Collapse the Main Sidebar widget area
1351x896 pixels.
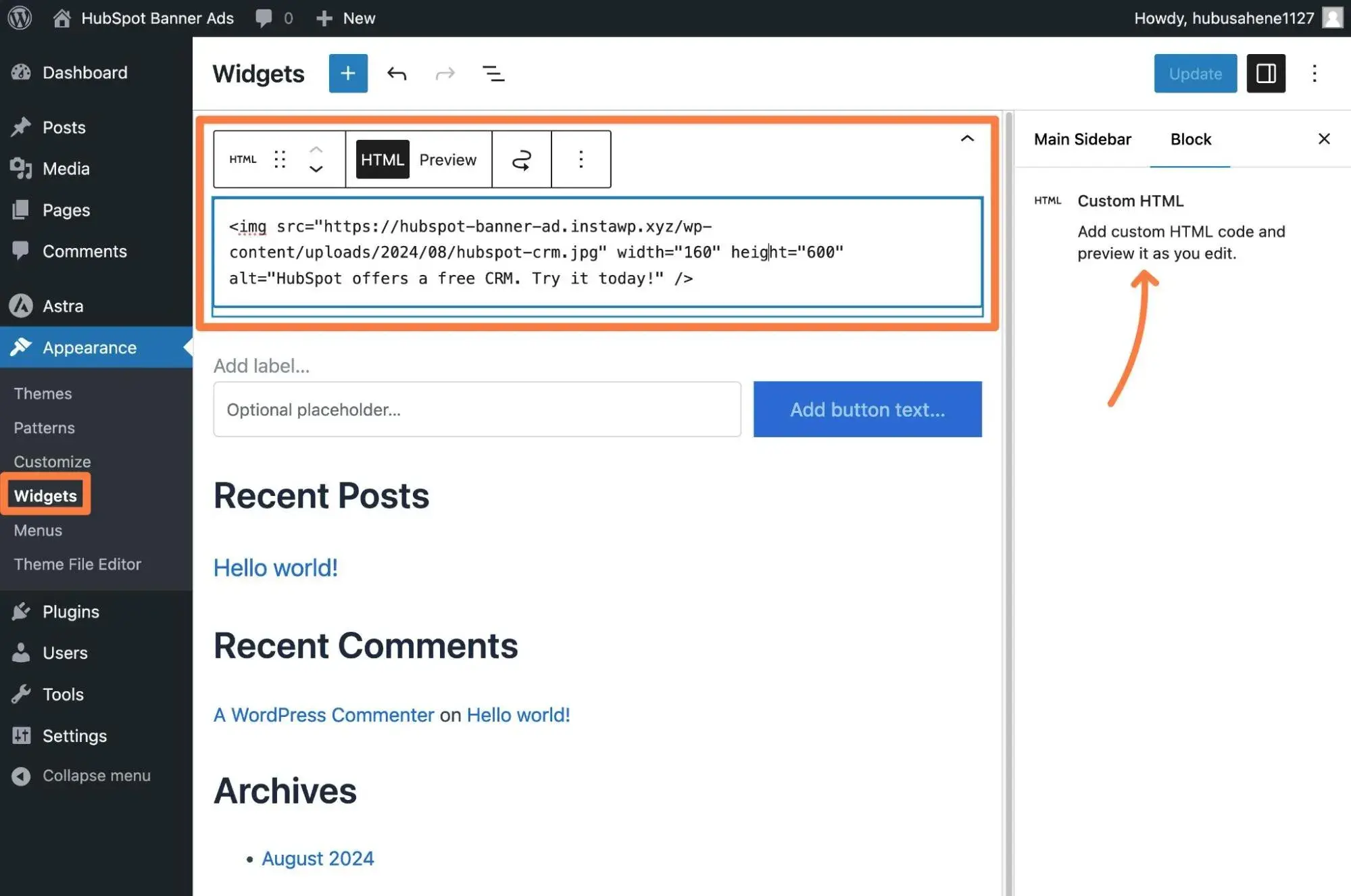click(x=967, y=139)
